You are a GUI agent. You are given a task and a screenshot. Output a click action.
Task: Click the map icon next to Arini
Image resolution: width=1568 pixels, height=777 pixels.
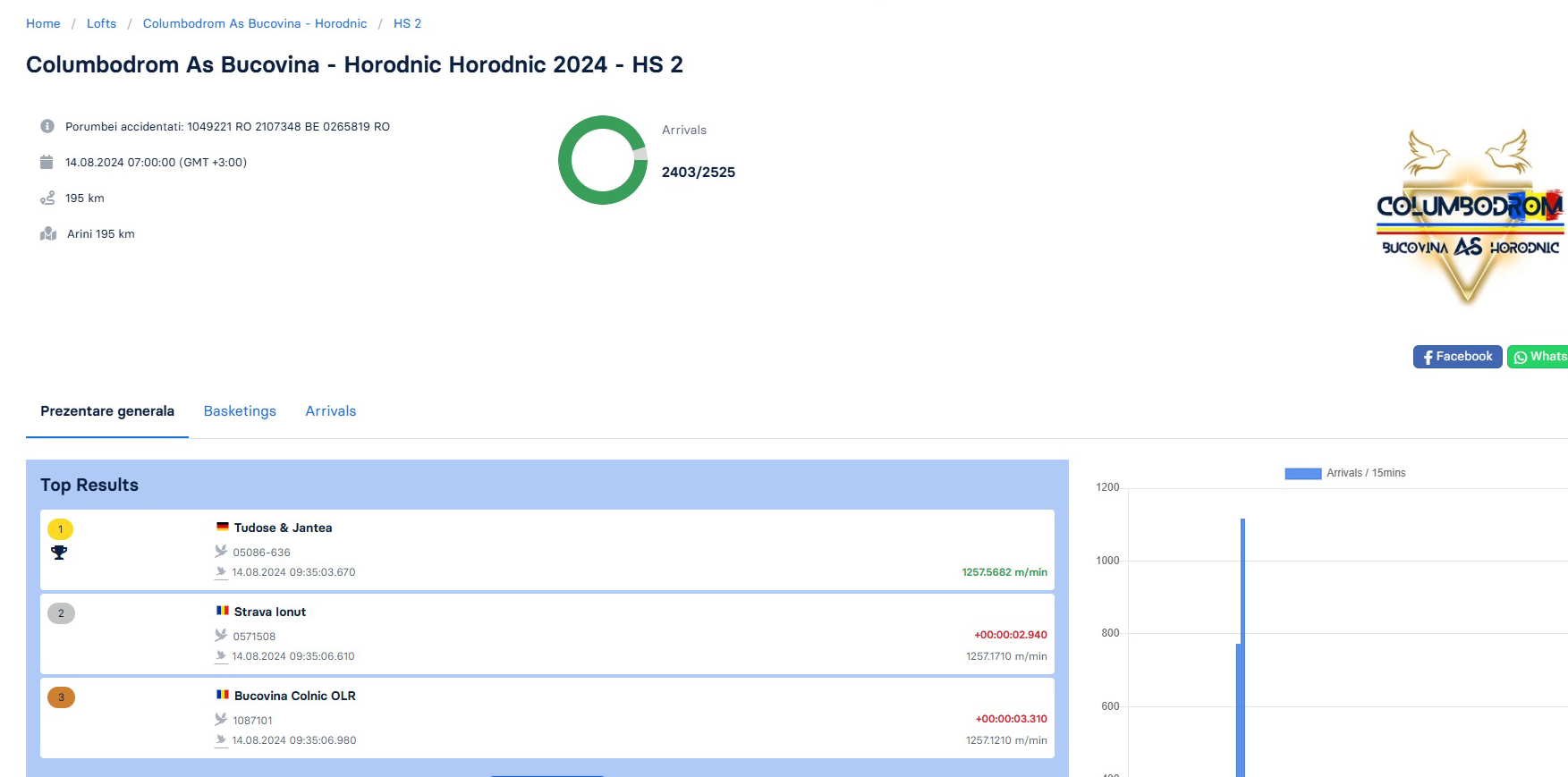coord(48,233)
